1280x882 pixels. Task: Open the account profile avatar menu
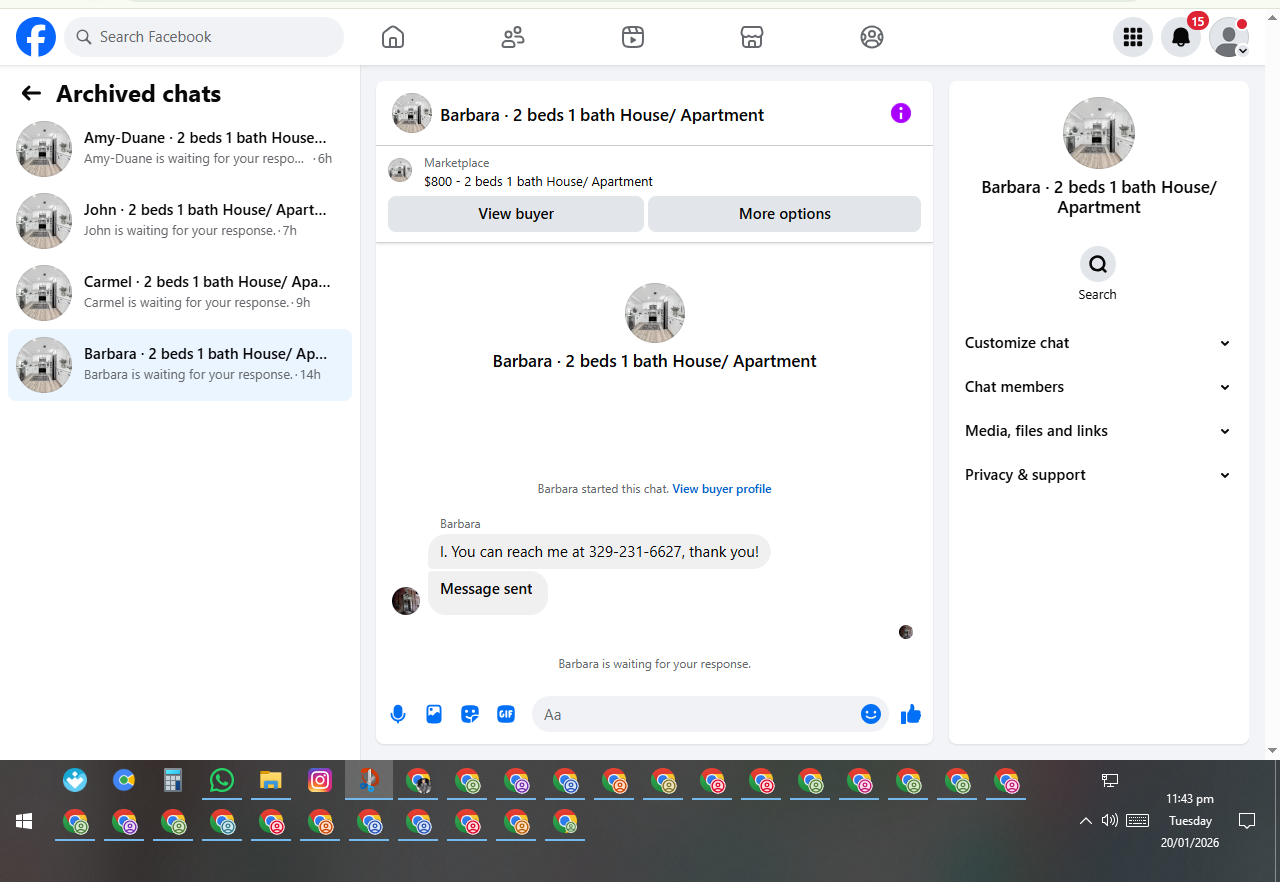pyautogui.click(x=1229, y=37)
